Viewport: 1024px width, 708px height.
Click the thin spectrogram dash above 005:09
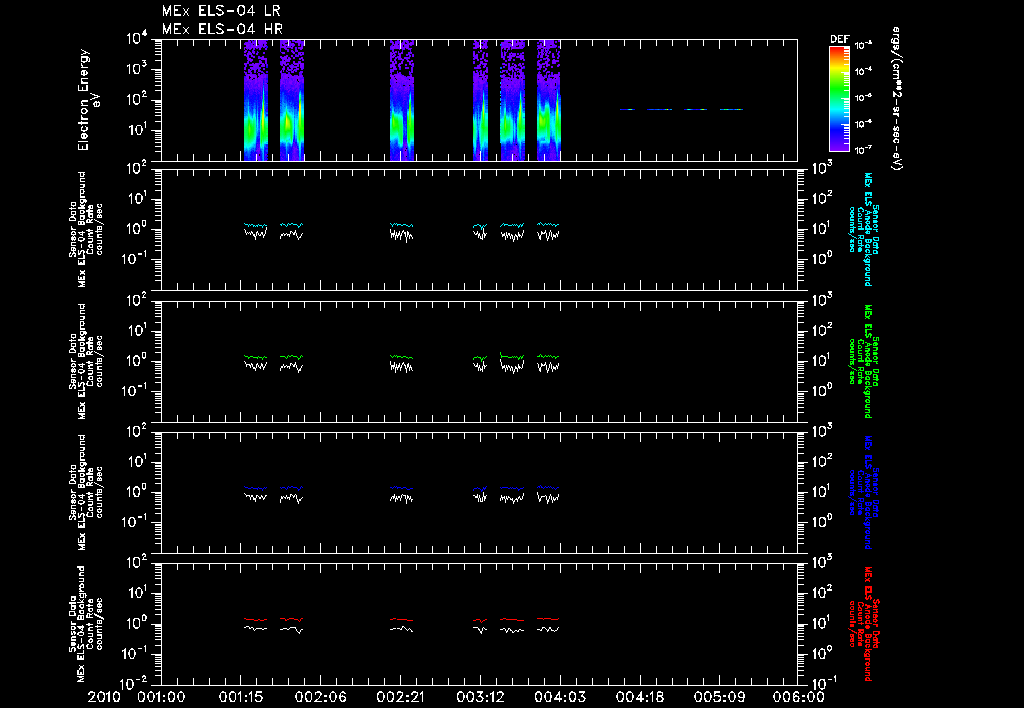tap(731, 110)
